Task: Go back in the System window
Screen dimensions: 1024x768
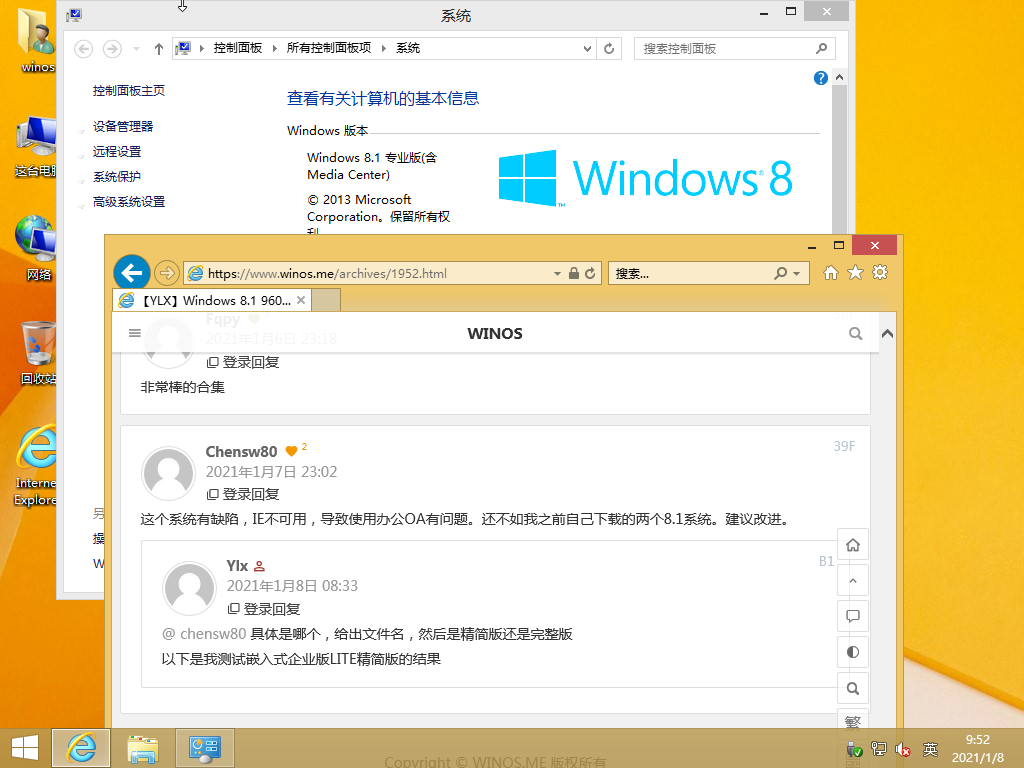Action: pos(84,49)
